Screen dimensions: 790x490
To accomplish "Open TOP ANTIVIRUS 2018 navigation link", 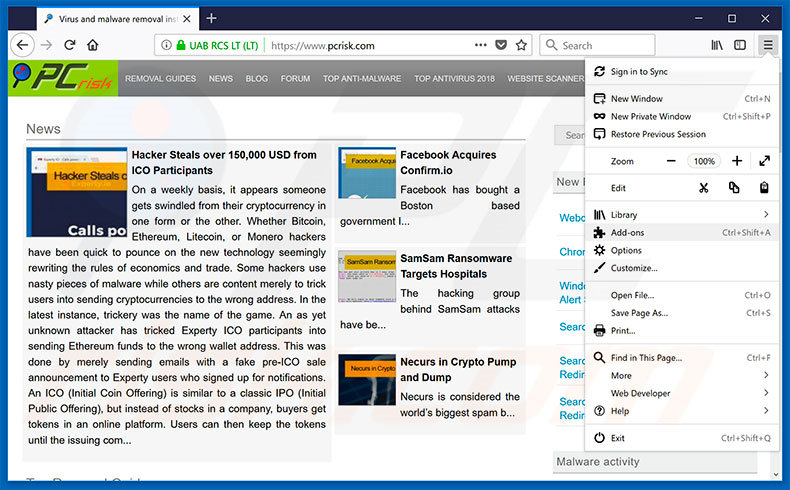I will click(454, 79).
